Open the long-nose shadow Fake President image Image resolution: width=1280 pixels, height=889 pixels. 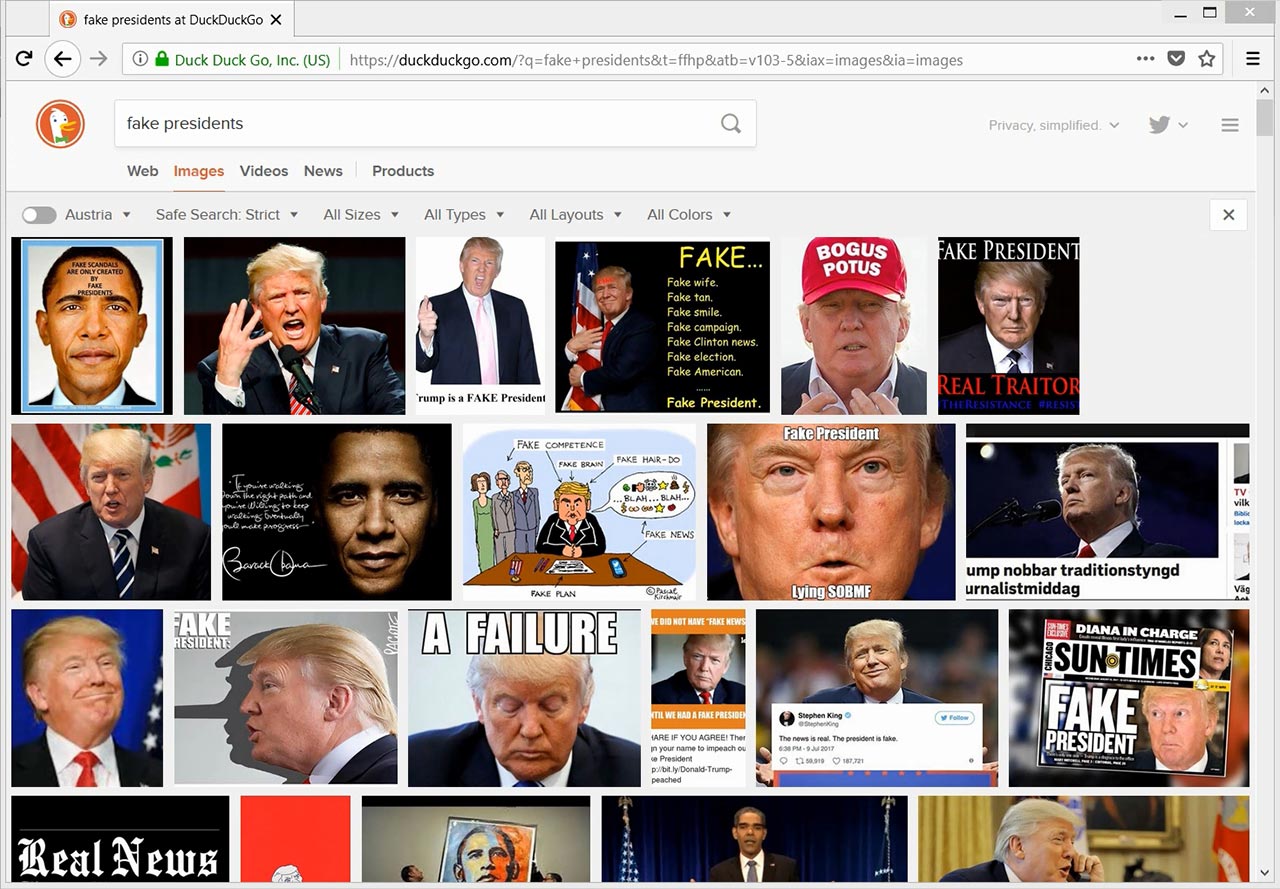pos(286,698)
